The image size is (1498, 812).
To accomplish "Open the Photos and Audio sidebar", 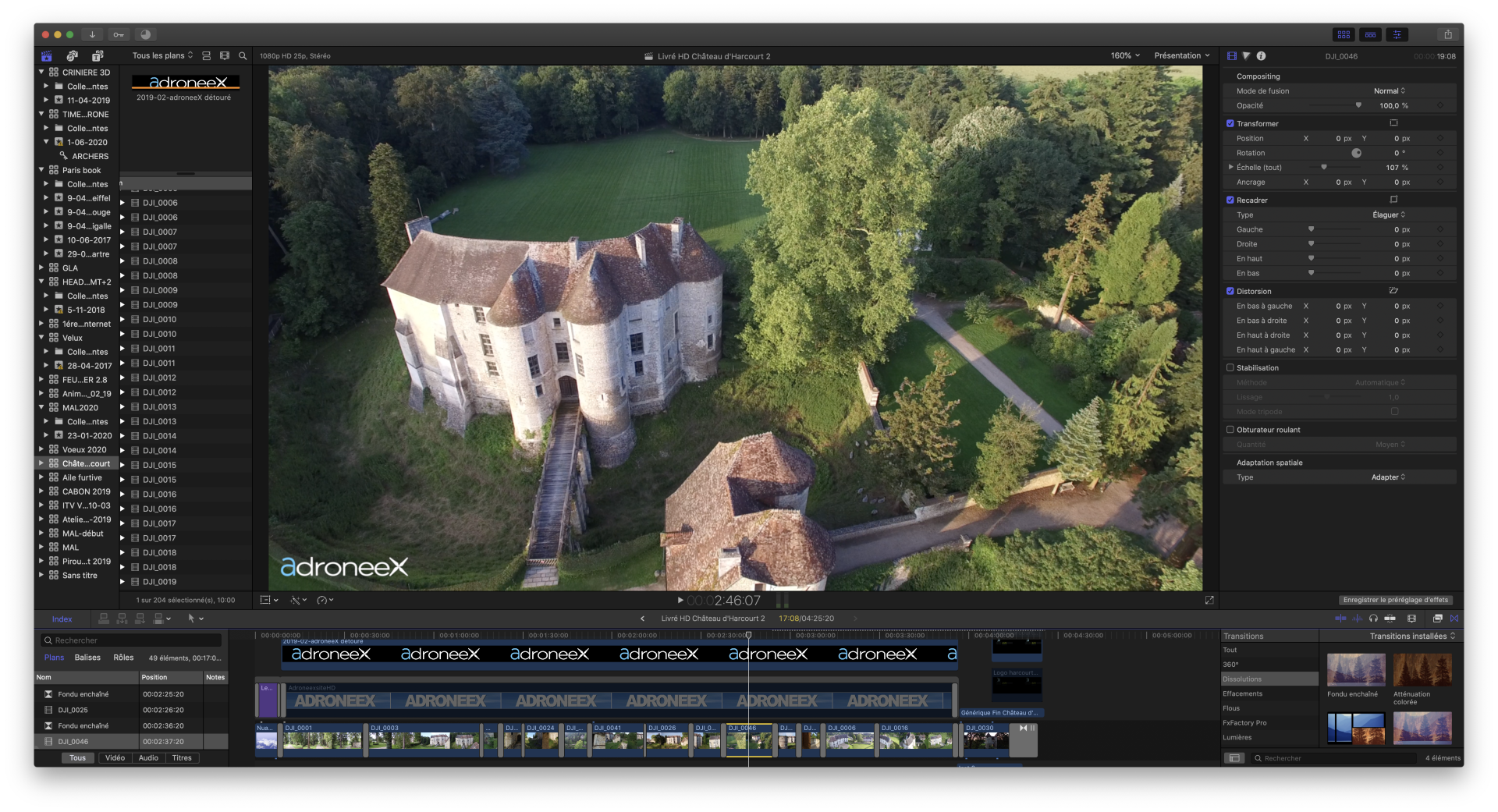I will coord(72,56).
